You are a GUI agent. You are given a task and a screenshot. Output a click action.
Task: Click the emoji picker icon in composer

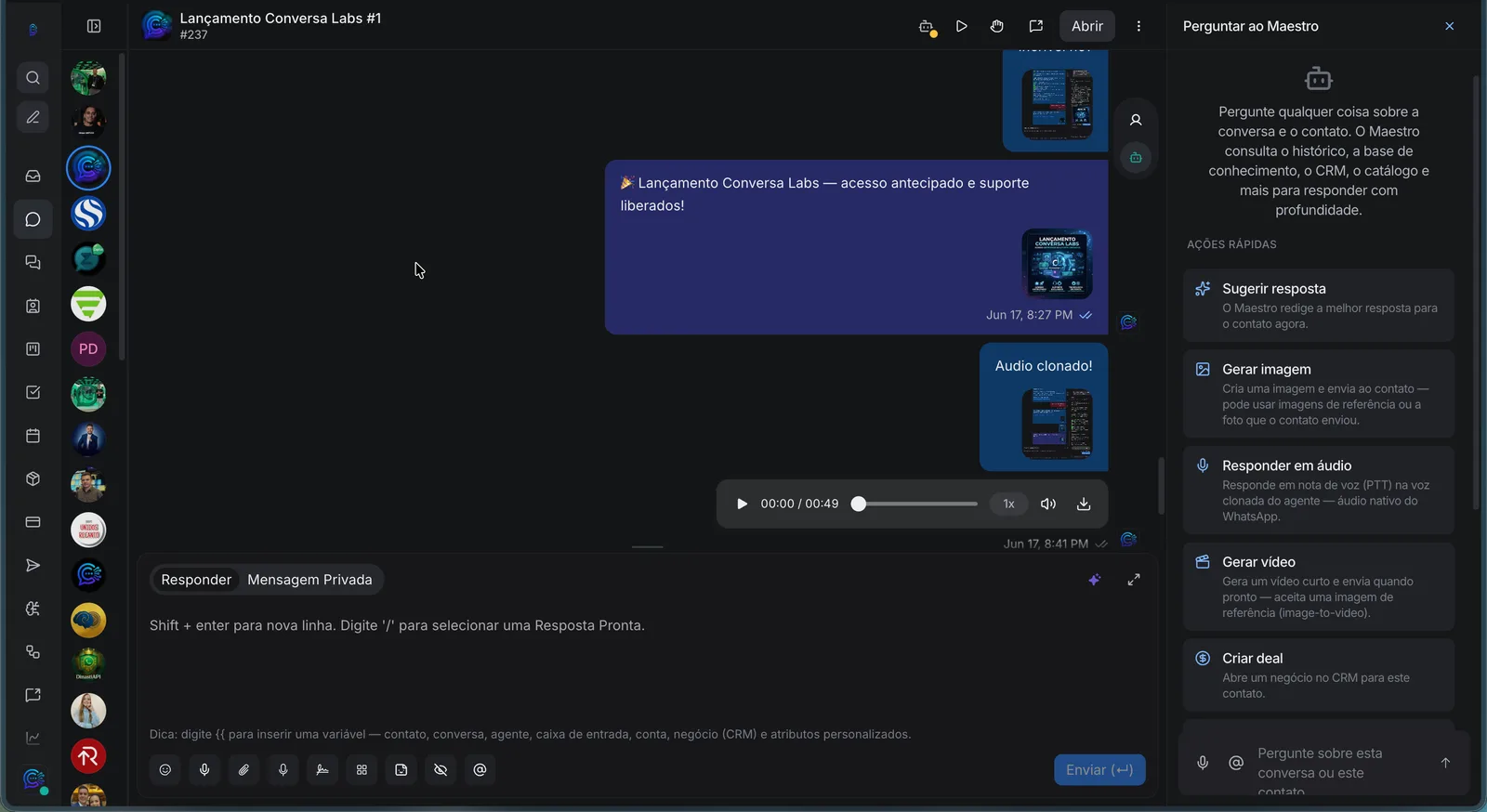click(x=165, y=769)
